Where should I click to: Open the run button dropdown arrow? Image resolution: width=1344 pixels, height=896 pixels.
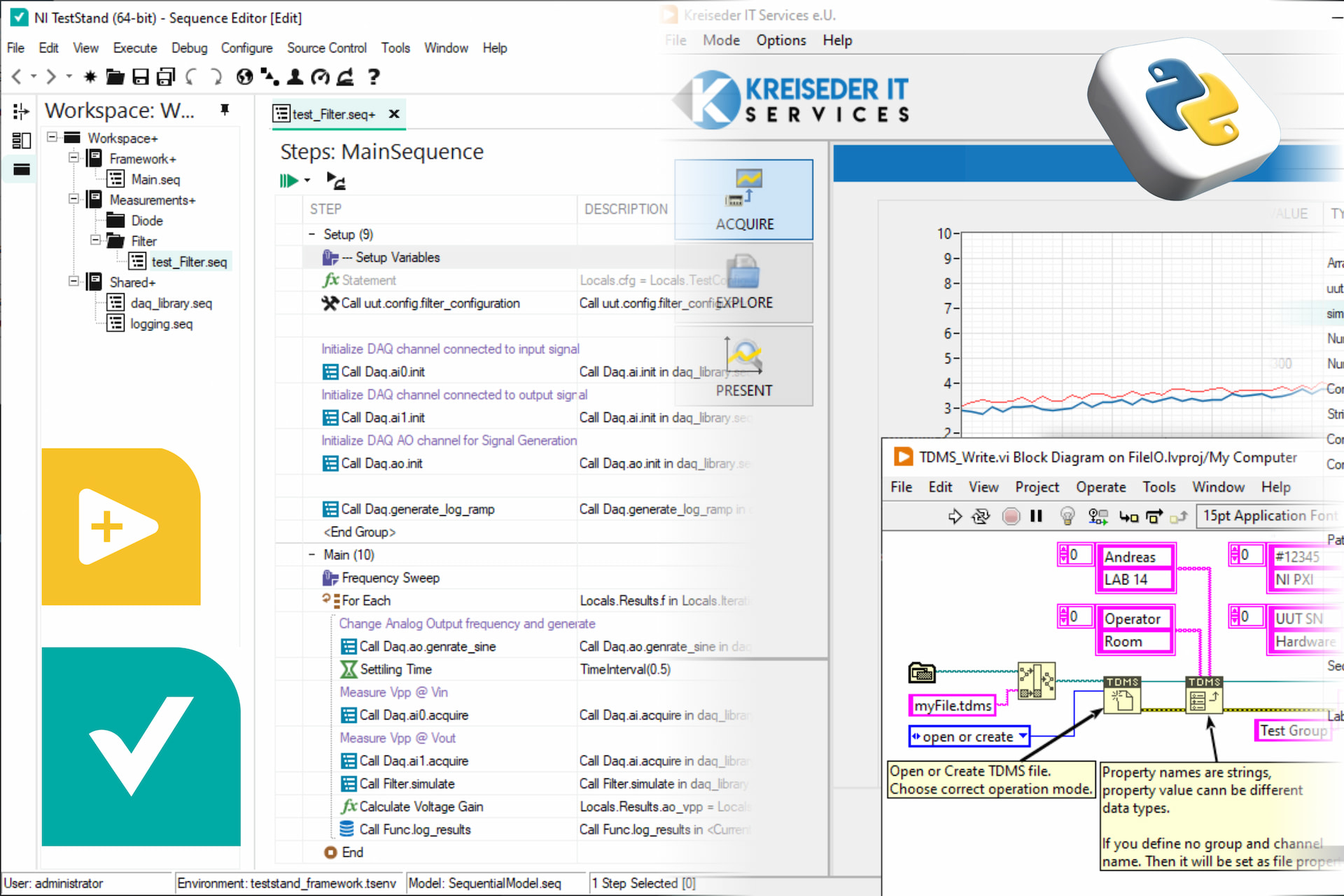click(307, 181)
